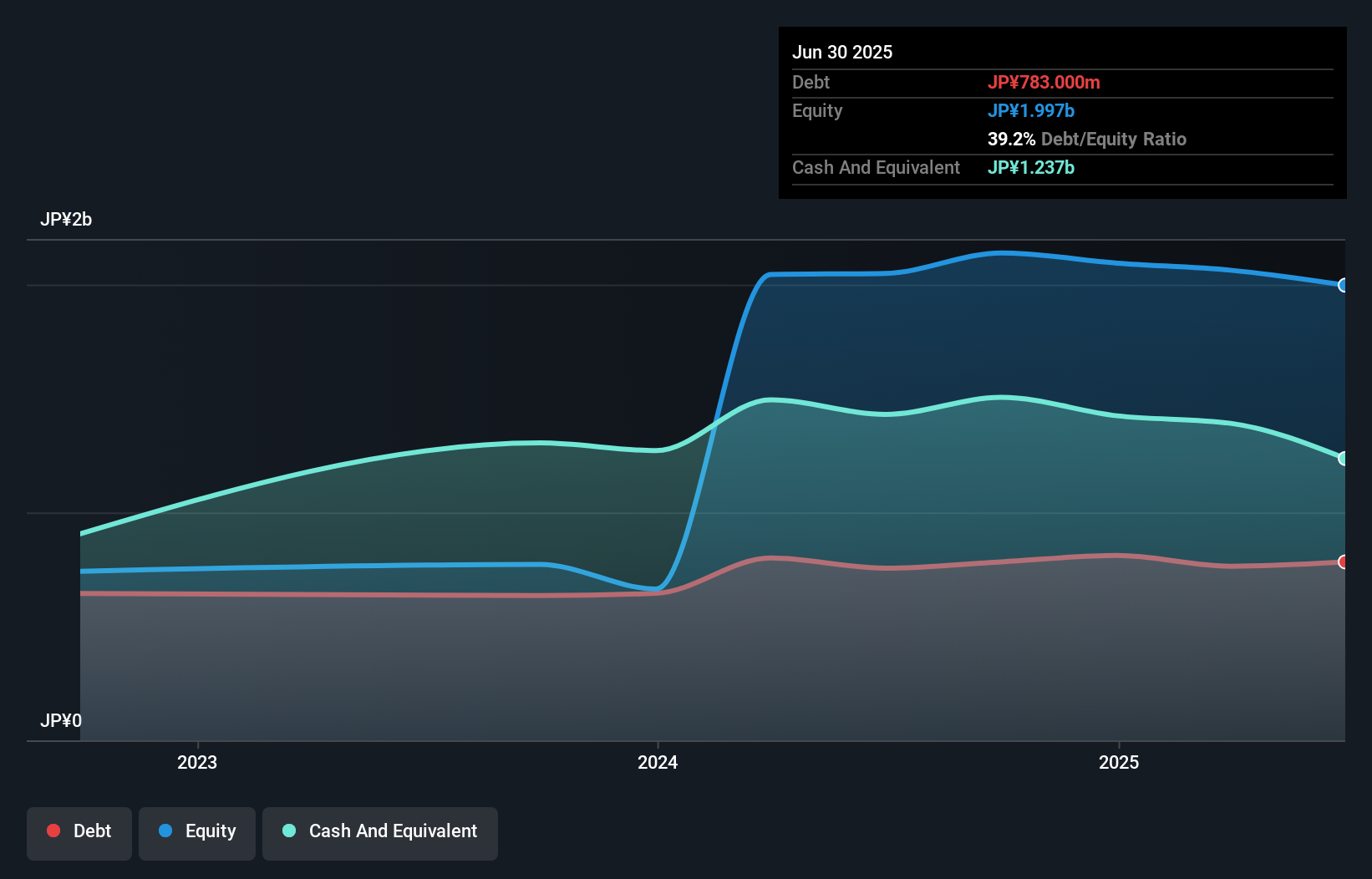Open details on the Debt/Equity Ratio row
The image size is (1372, 879).
(x=1087, y=139)
